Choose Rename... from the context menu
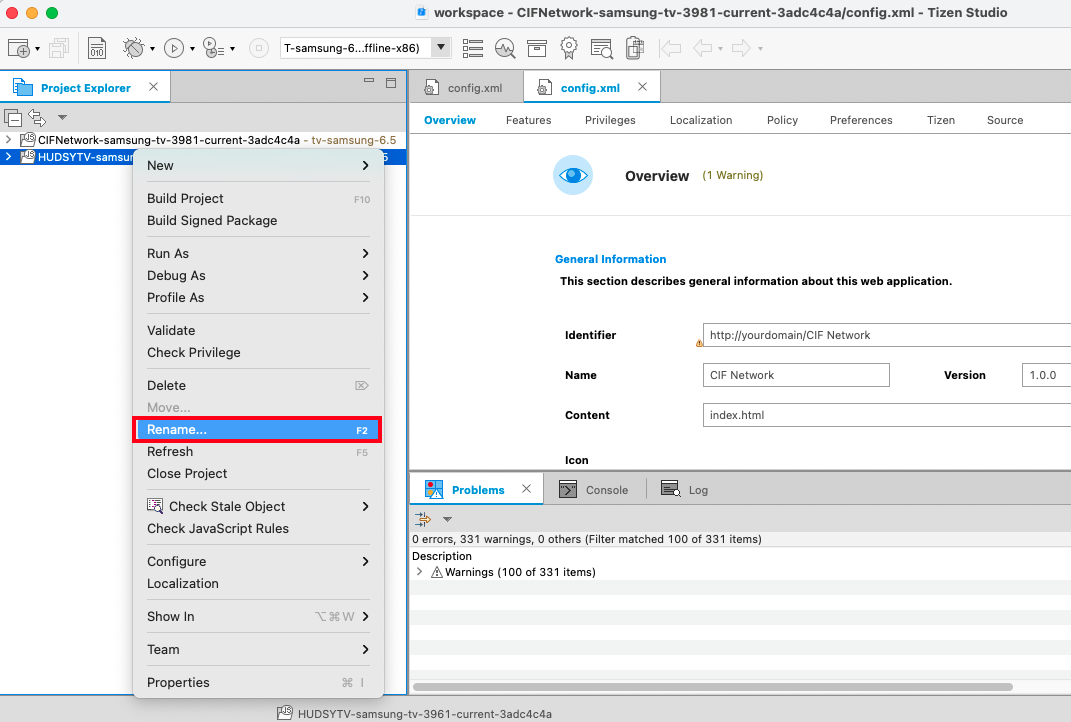Image resolution: width=1071 pixels, height=722 pixels. point(258,430)
